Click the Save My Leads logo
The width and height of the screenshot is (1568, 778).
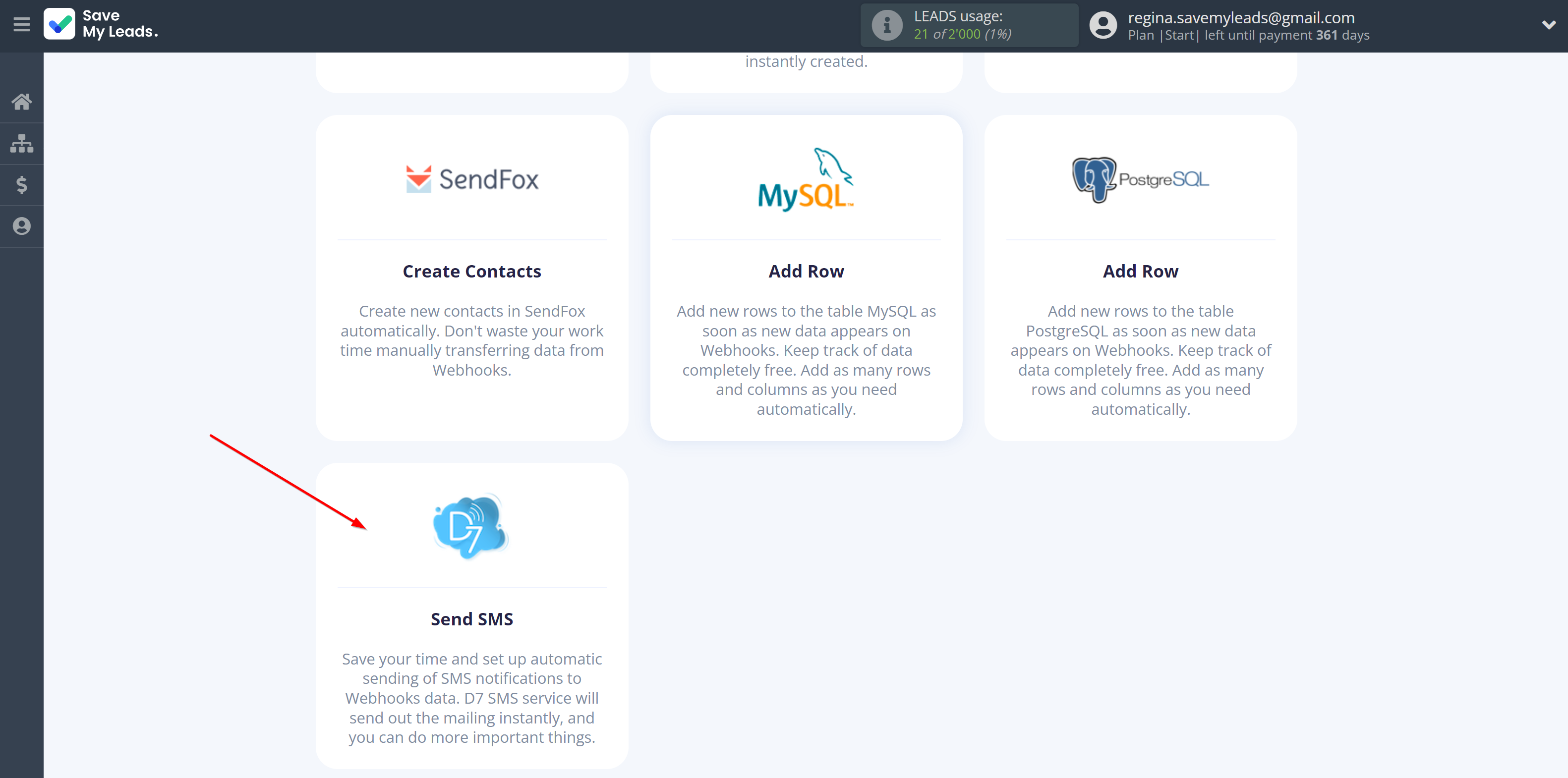pyautogui.click(x=101, y=24)
